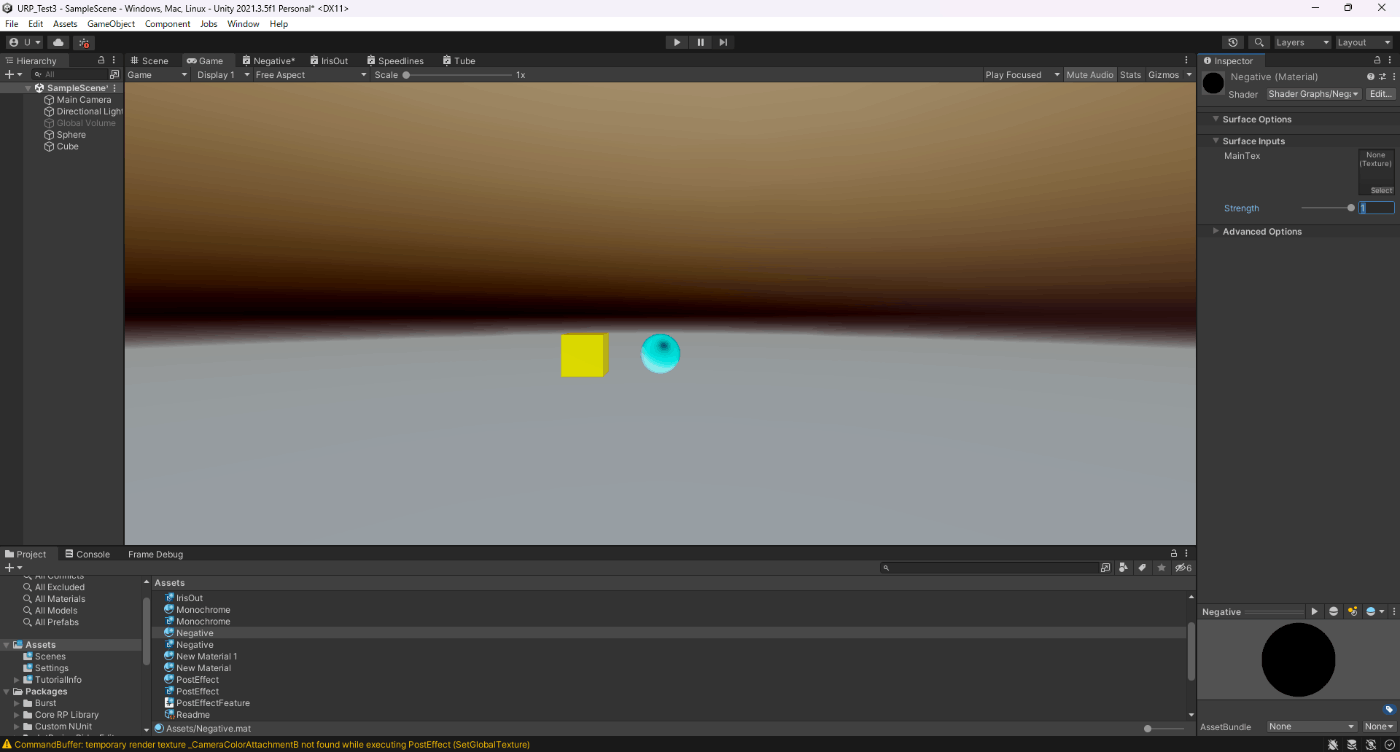Open the GameObject menu
1400x752 pixels.
111,24
